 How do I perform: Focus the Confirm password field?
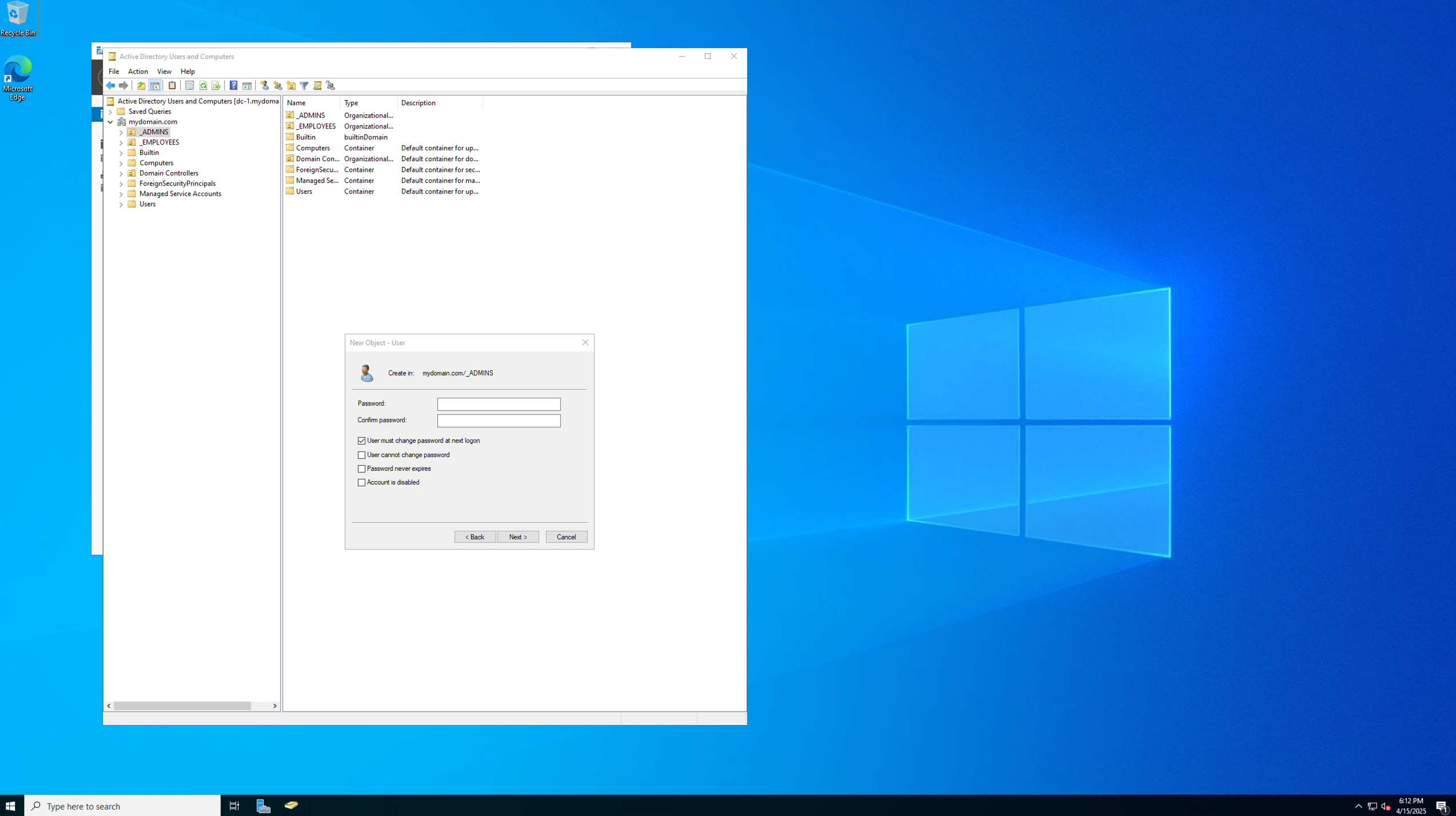(x=498, y=421)
